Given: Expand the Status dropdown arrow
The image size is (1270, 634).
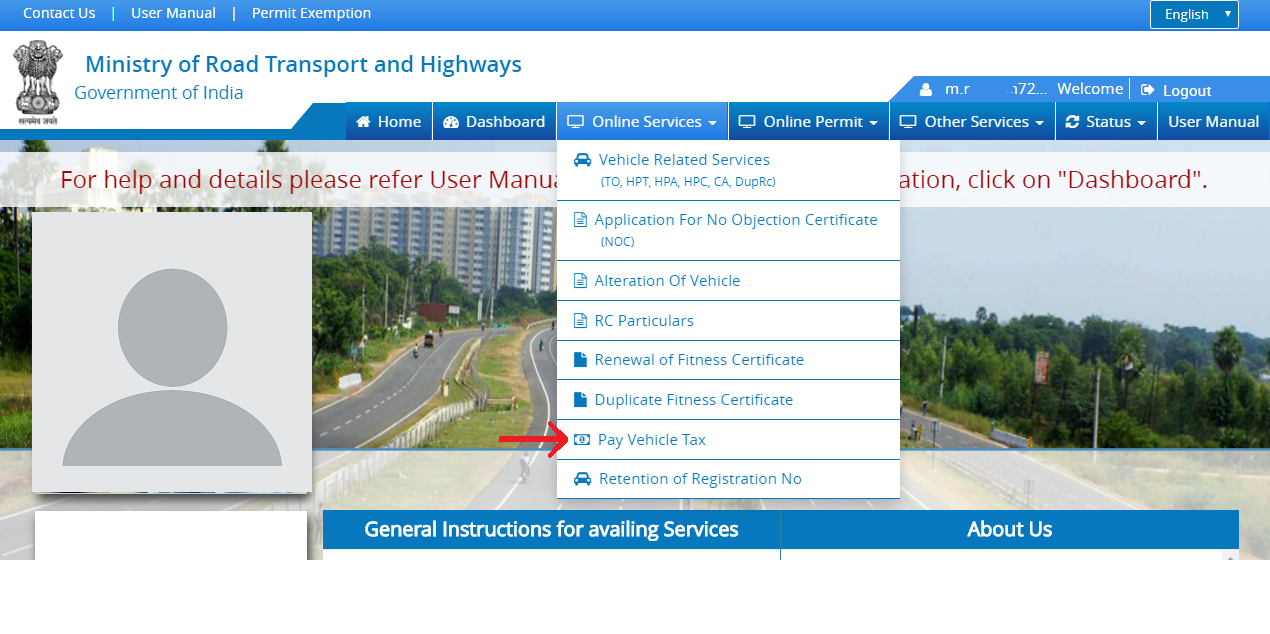Looking at the screenshot, I should pyautogui.click(x=1141, y=123).
